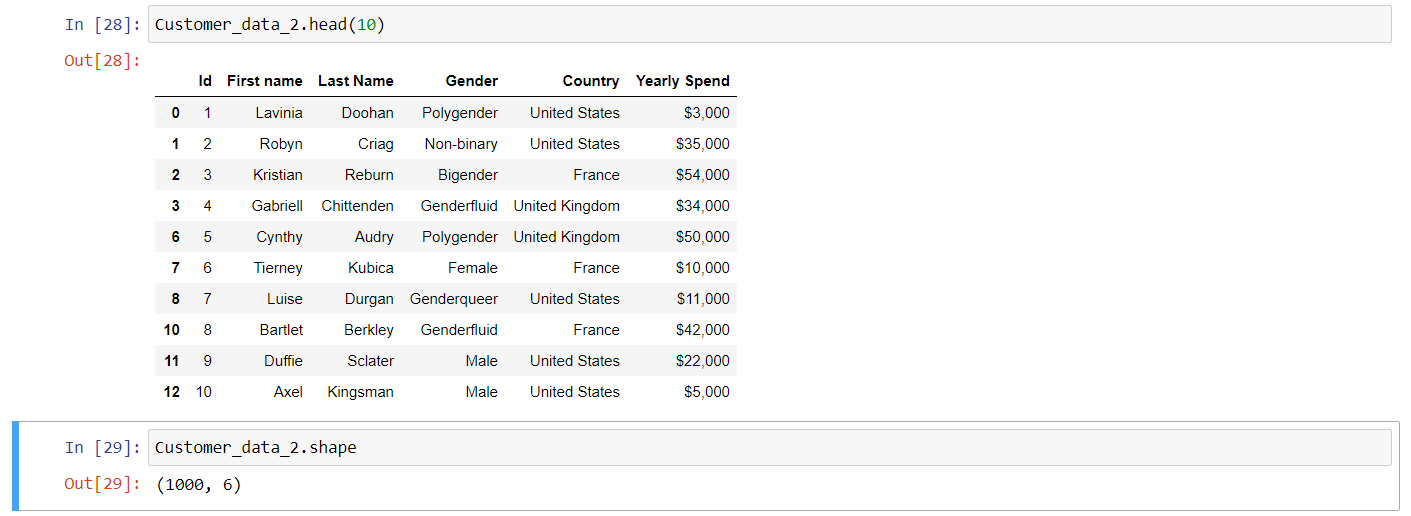Click the Chittenden last name cell
This screenshot has width=1411, height=516.
coord(358,206)
